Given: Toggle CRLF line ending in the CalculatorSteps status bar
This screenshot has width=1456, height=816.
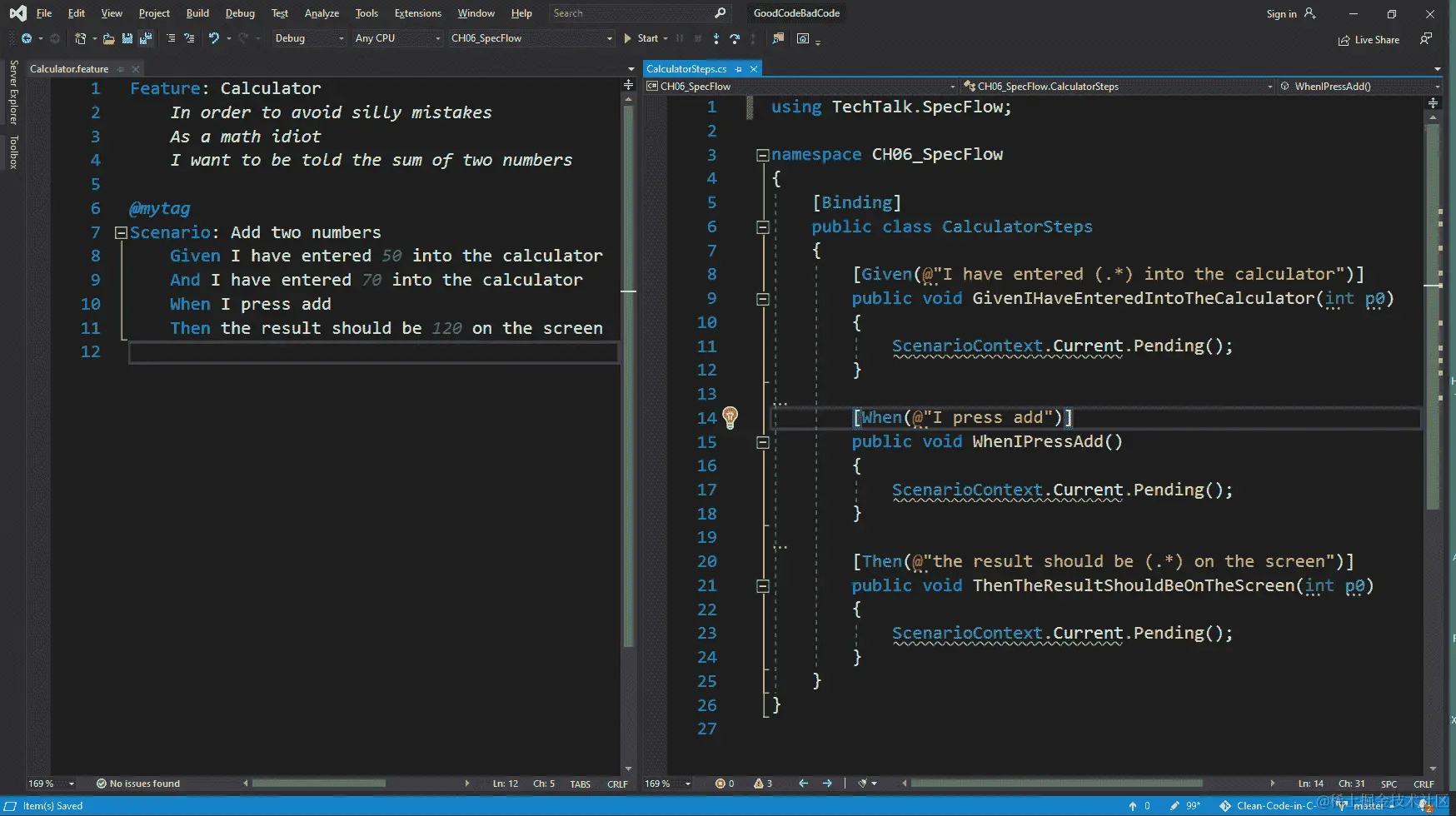Looking at the screenshot, I should 1424,784.
